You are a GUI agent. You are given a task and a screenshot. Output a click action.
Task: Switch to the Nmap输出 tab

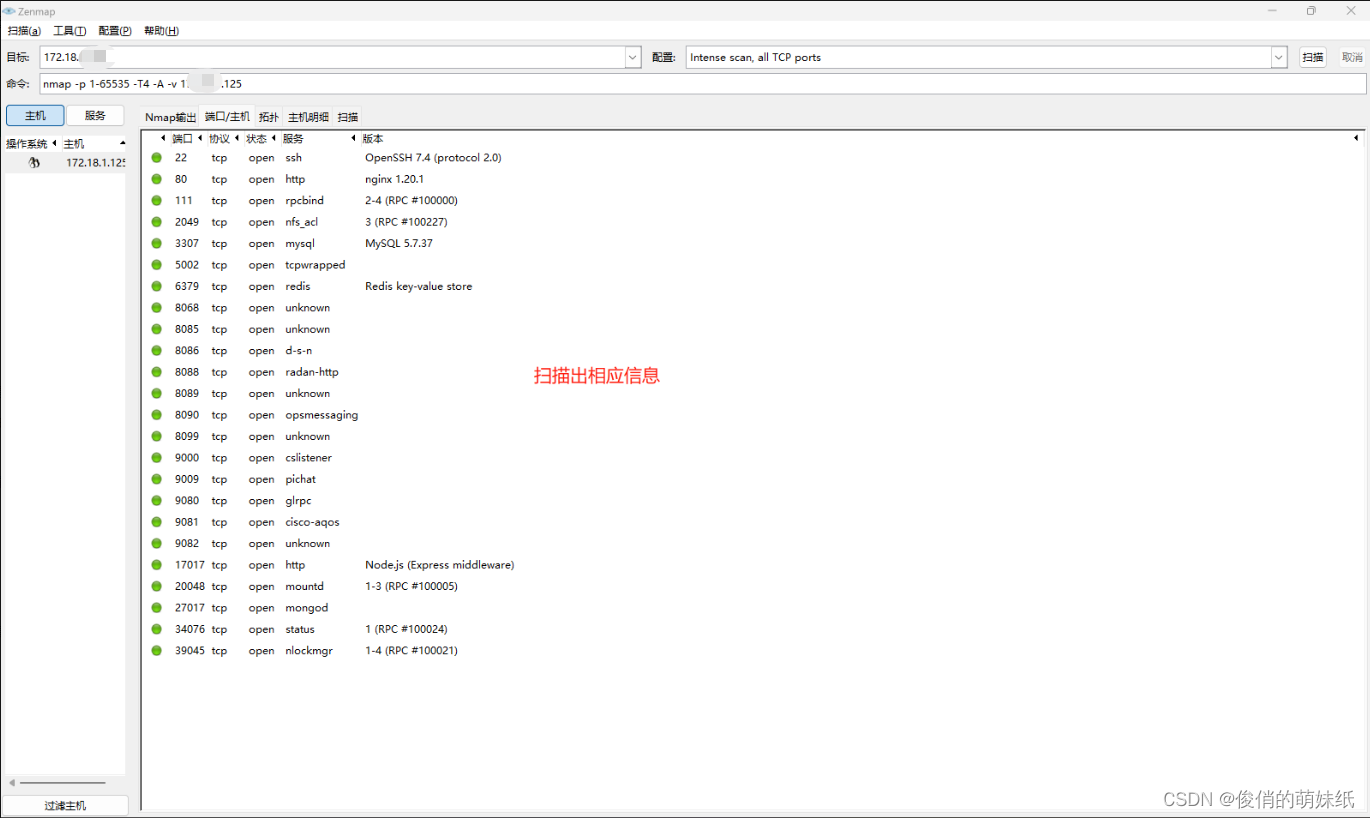click(170, 117)
